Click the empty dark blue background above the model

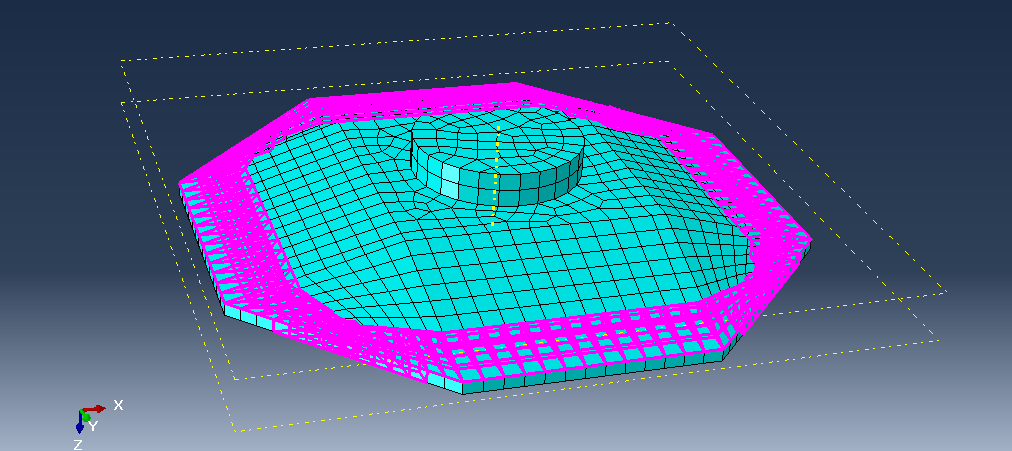pos(300,30)
